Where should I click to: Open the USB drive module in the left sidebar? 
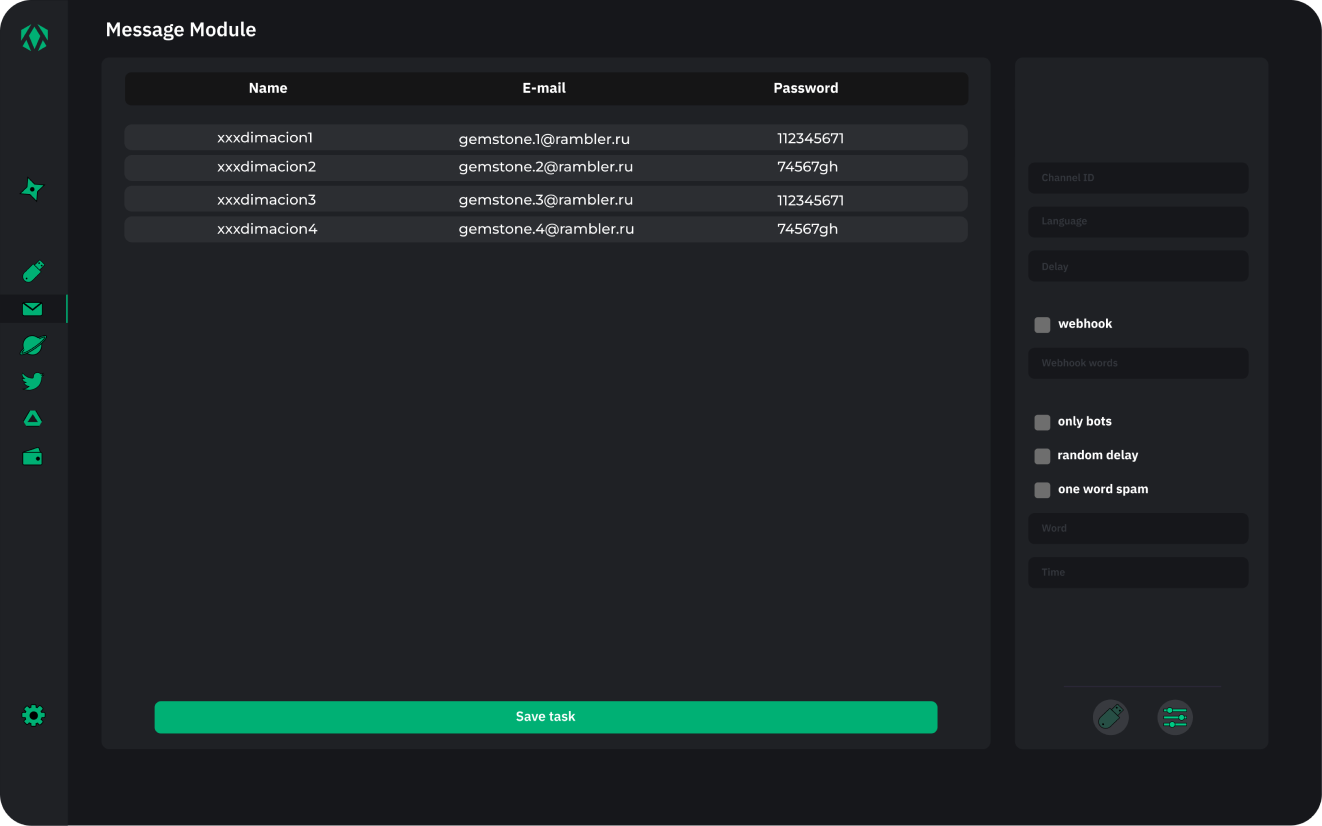click(x=33, y=271)
